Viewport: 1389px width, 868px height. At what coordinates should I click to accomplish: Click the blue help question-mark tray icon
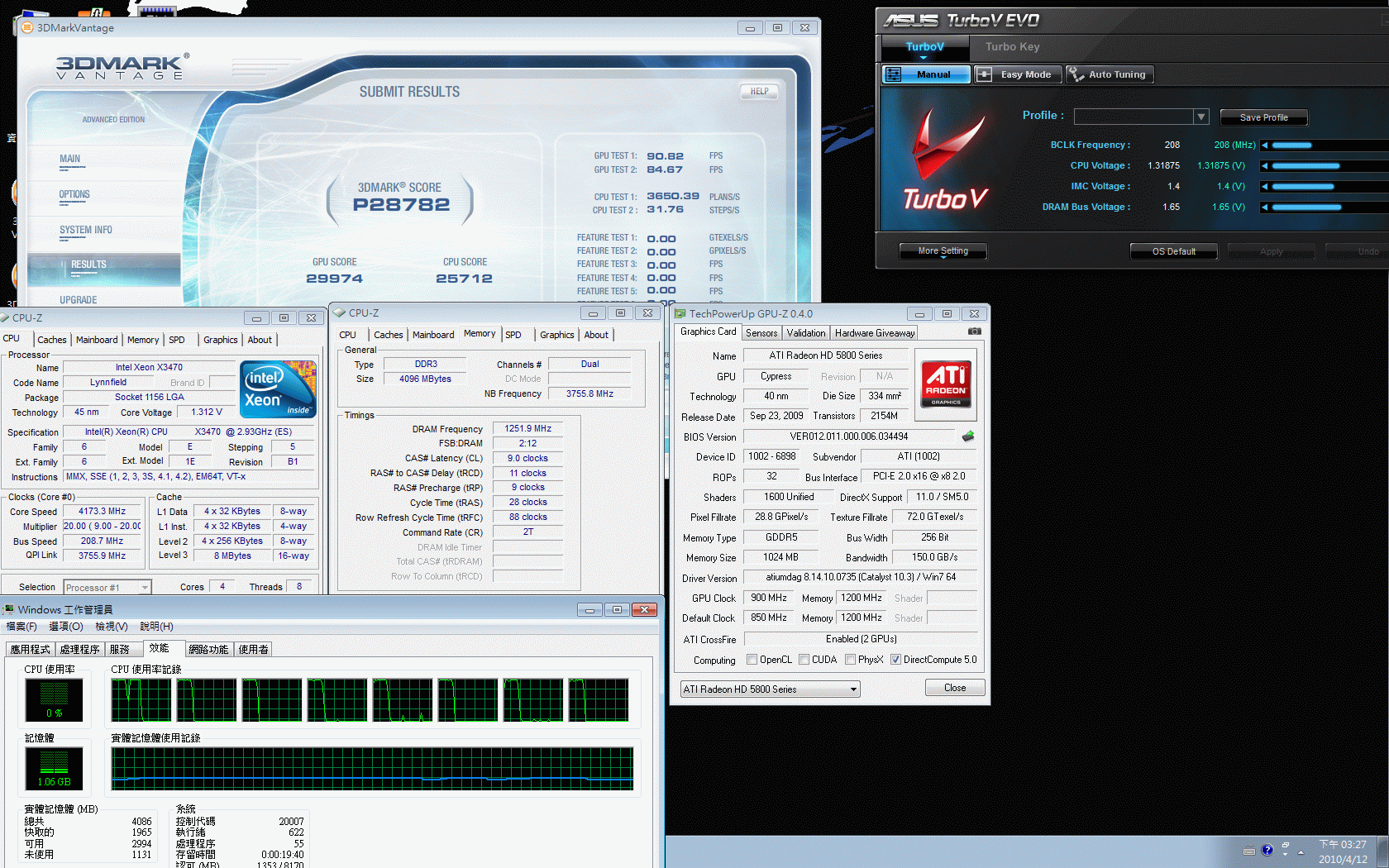1267,850
